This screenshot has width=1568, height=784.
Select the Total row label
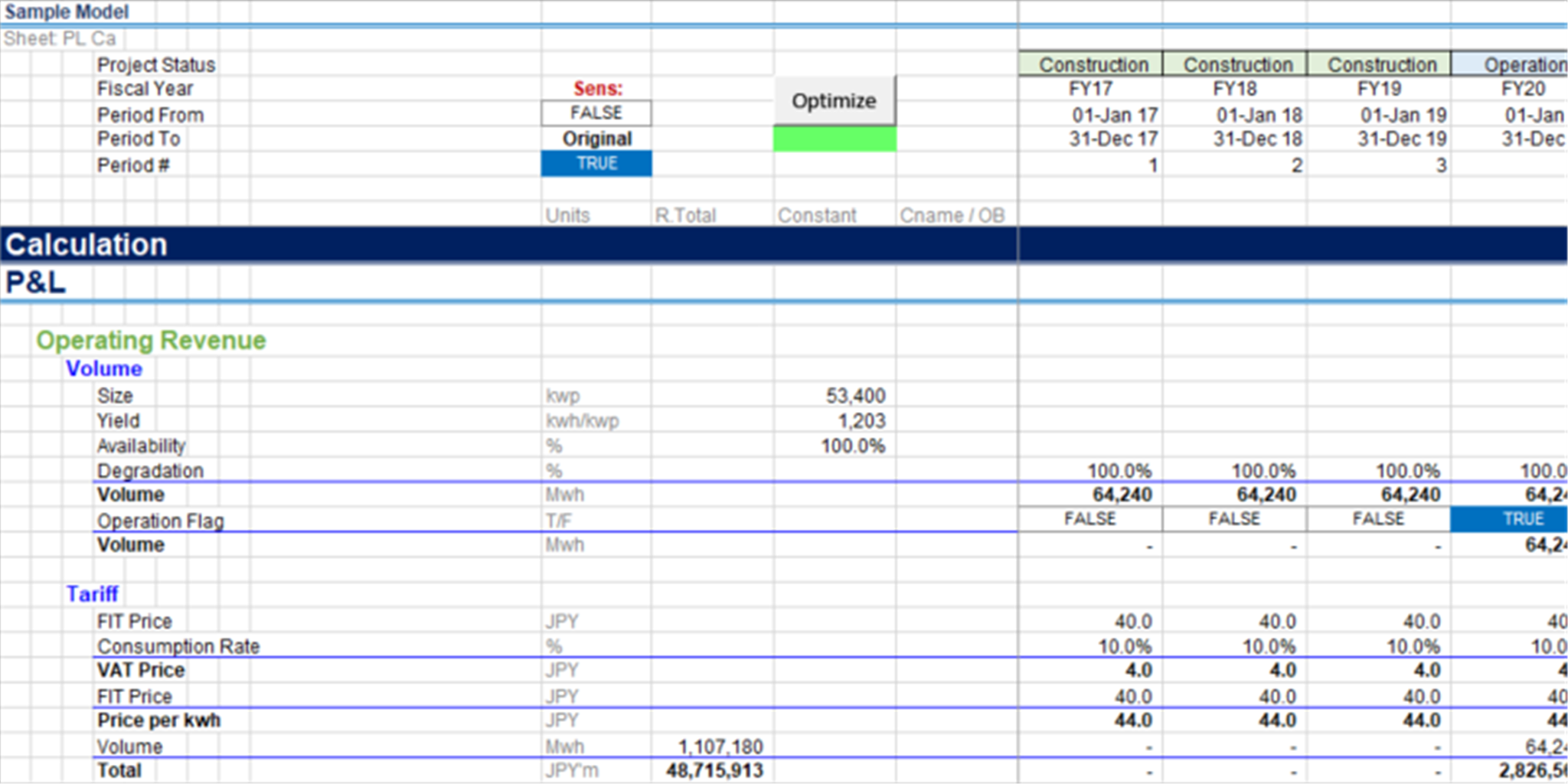click(119, 770)
